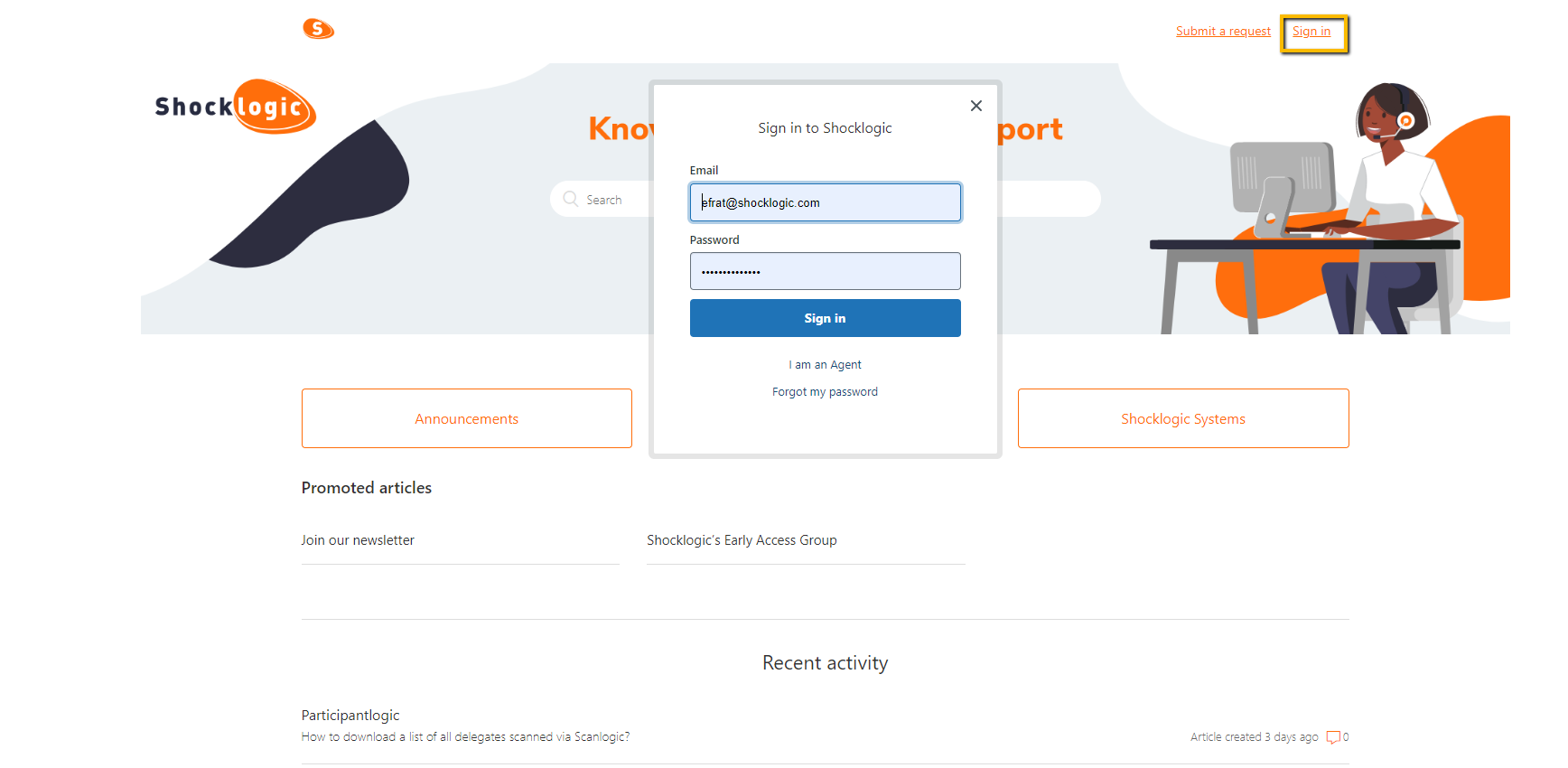The width and height of the screenshot is (1568, 768).
Task: Click the blue Sign in button
Action: pyautogui.click(x=825, y=318)
